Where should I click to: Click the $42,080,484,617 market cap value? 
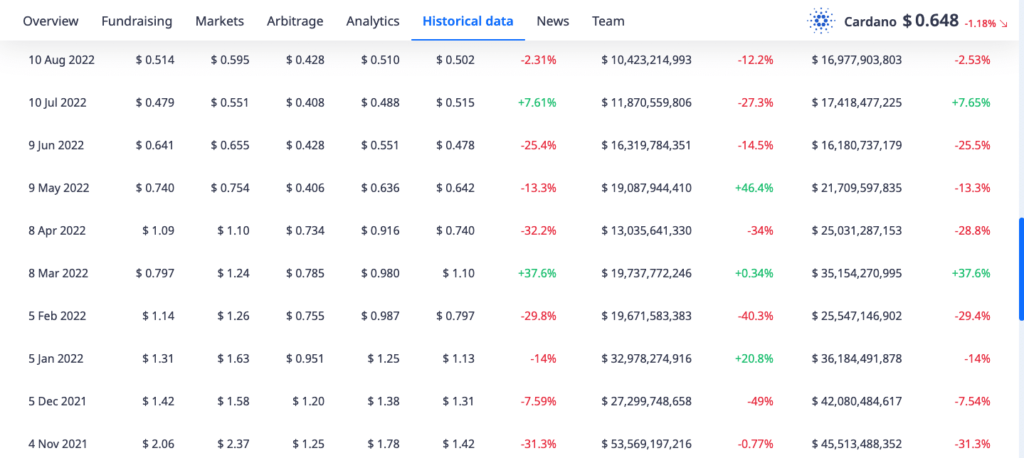pos(857,401)
